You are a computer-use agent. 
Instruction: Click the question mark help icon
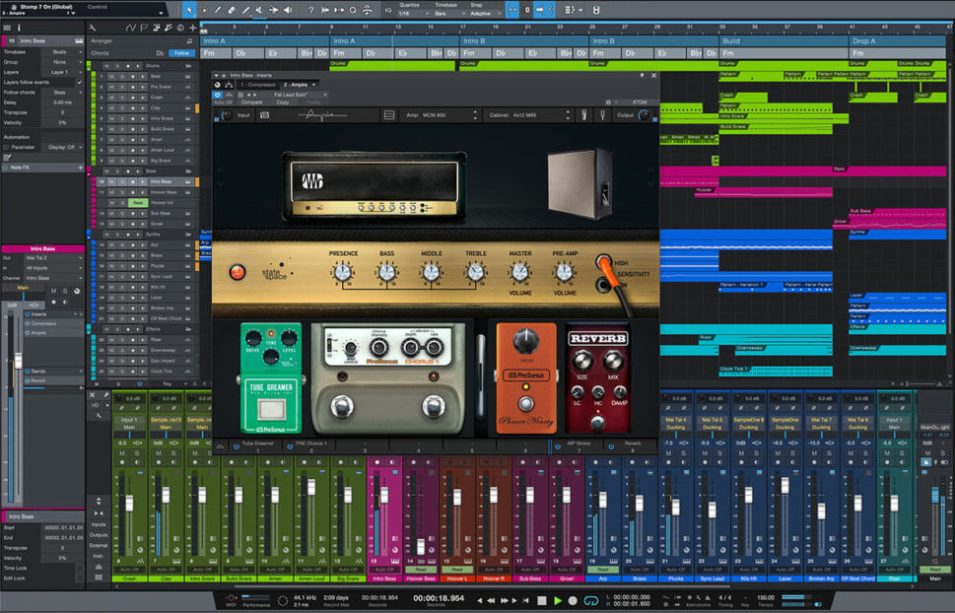[311, 10]
